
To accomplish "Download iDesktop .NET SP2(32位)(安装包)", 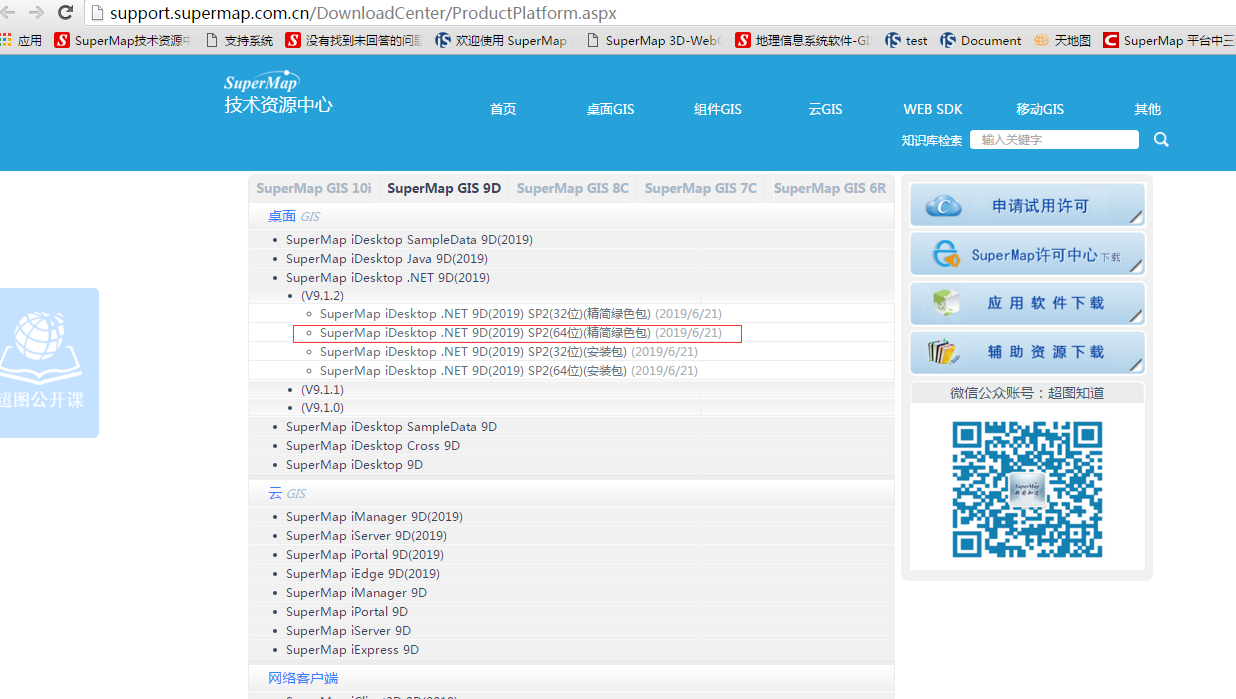I will [x=473, y=352].
